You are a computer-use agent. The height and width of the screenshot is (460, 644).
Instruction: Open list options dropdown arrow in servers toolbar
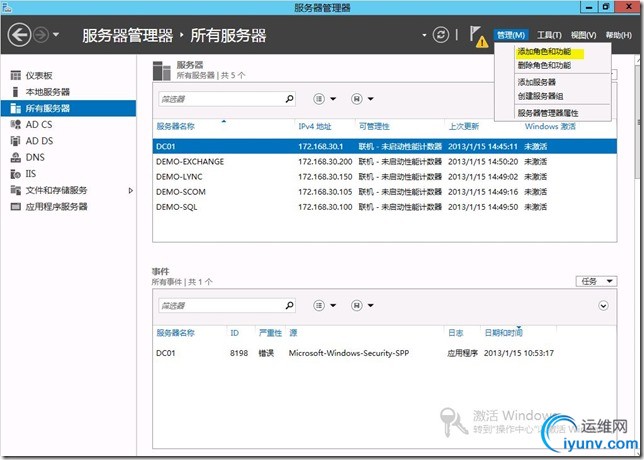333,99
